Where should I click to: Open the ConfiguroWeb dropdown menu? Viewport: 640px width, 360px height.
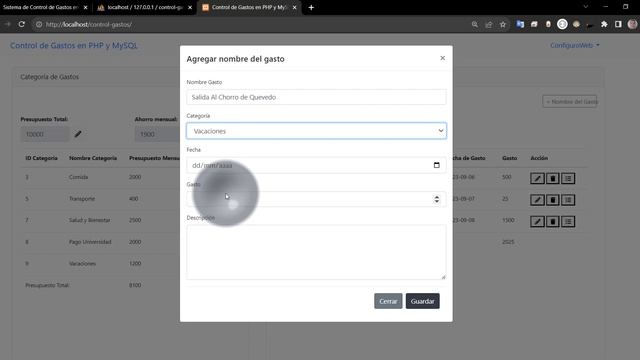pyautogui.click(x=575, y=45)
